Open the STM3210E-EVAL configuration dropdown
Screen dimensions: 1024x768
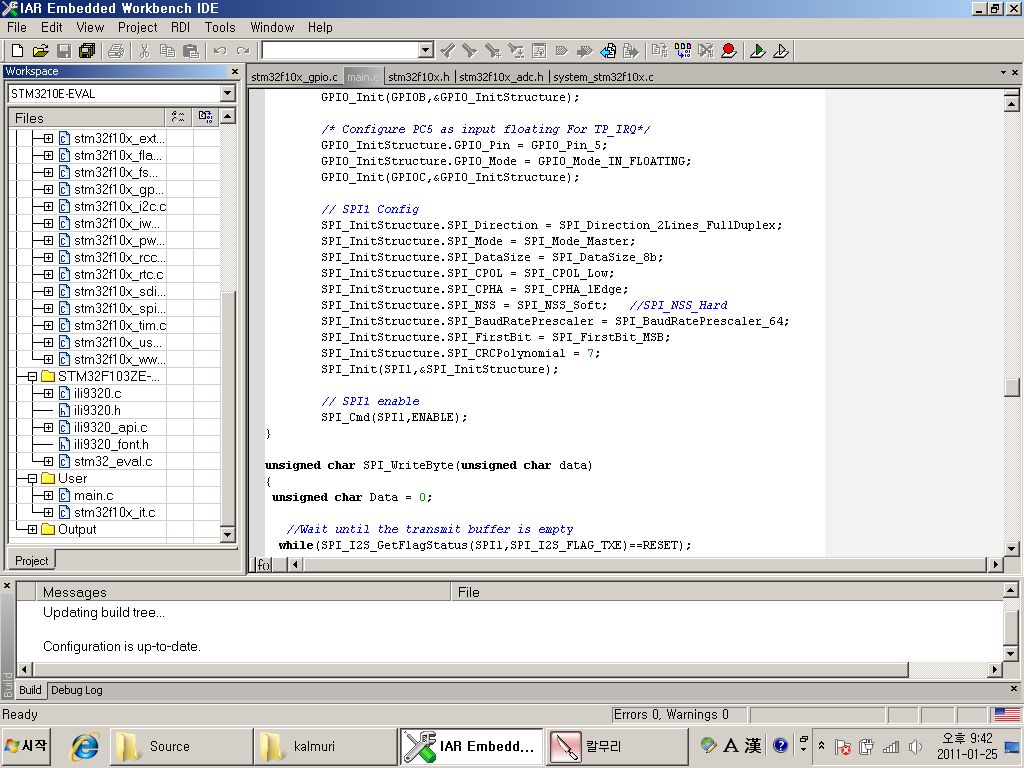pos(227,93)
